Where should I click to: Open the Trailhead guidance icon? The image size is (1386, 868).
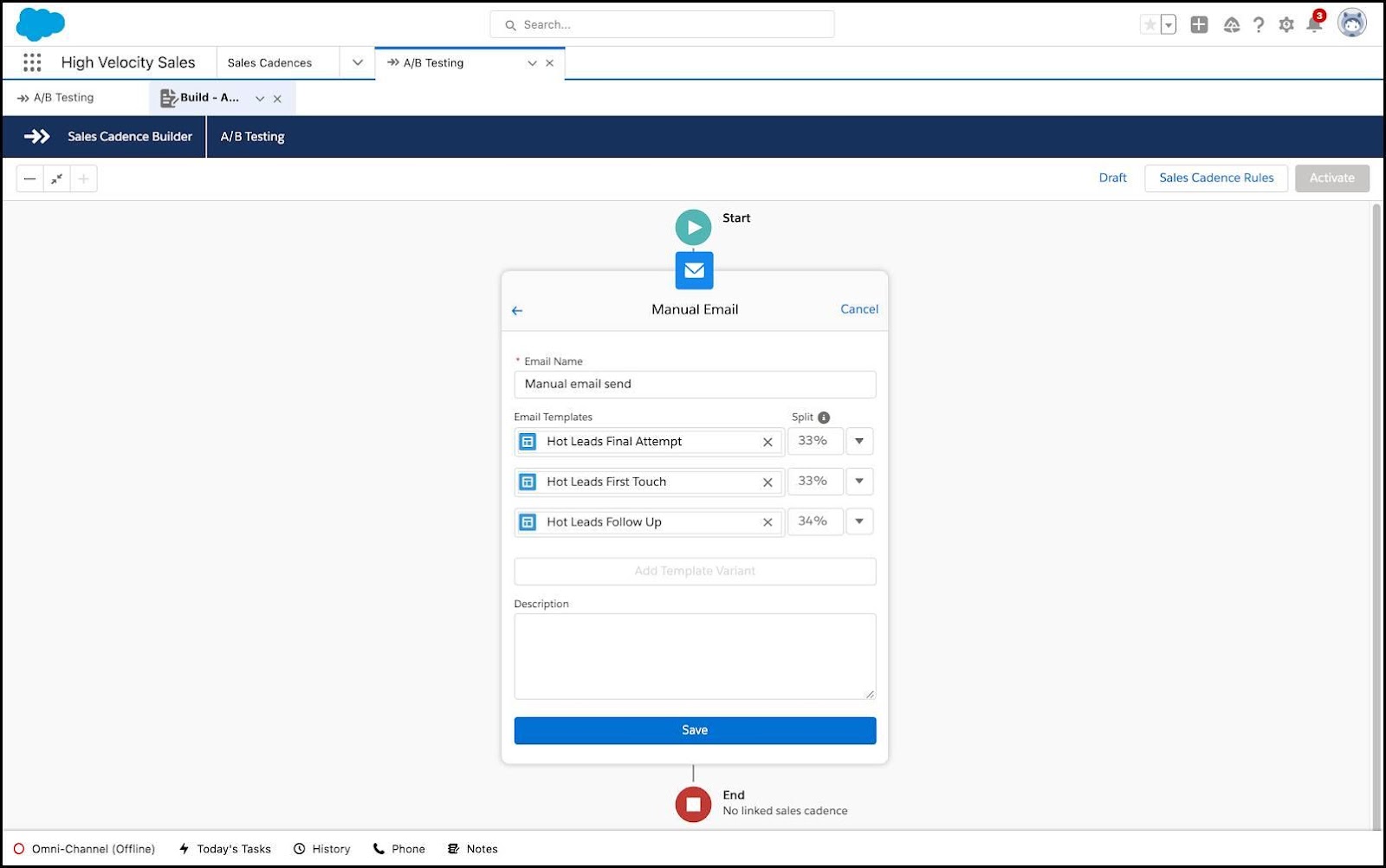pos(1231,25)
